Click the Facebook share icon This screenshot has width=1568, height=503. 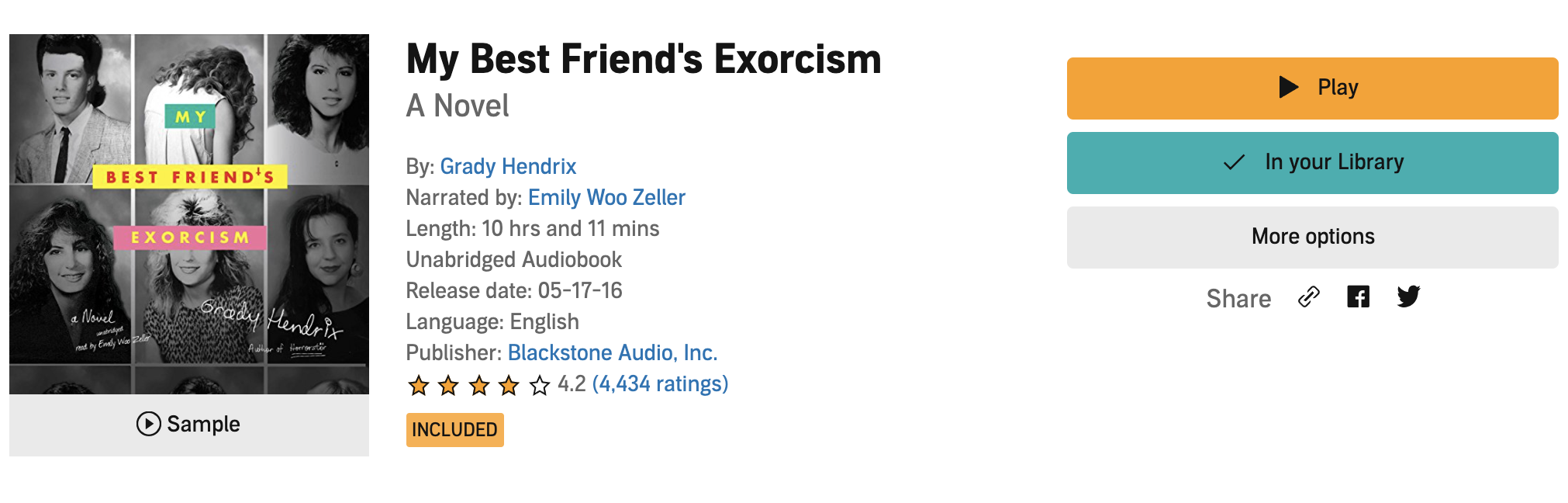[x=1358, y=297]
